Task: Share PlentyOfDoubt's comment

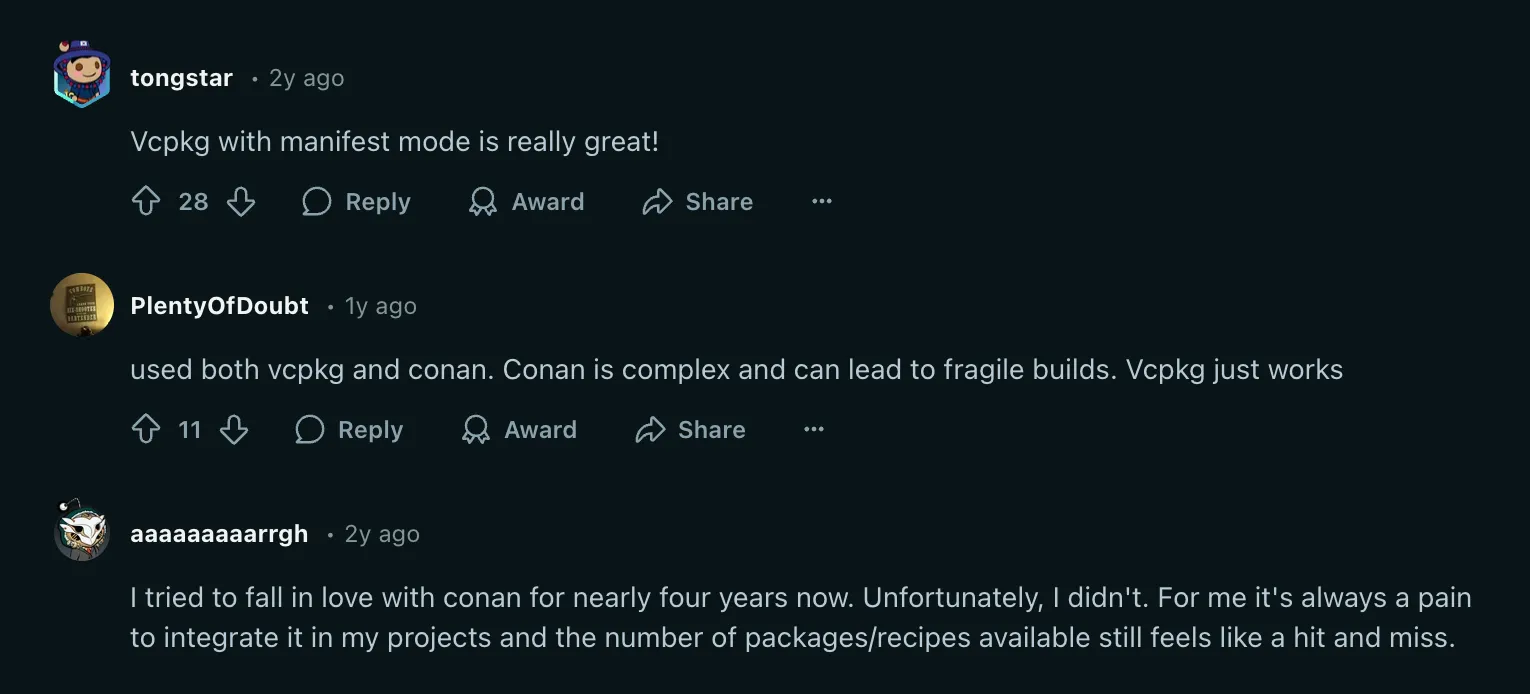Action: [x=690, y=430]
